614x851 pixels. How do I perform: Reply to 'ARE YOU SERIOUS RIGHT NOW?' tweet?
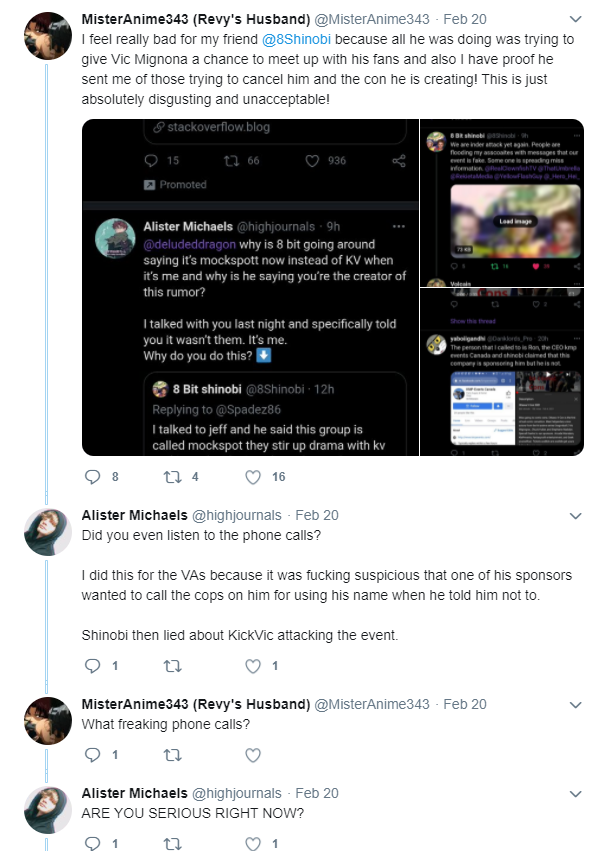tap(93, 843)
